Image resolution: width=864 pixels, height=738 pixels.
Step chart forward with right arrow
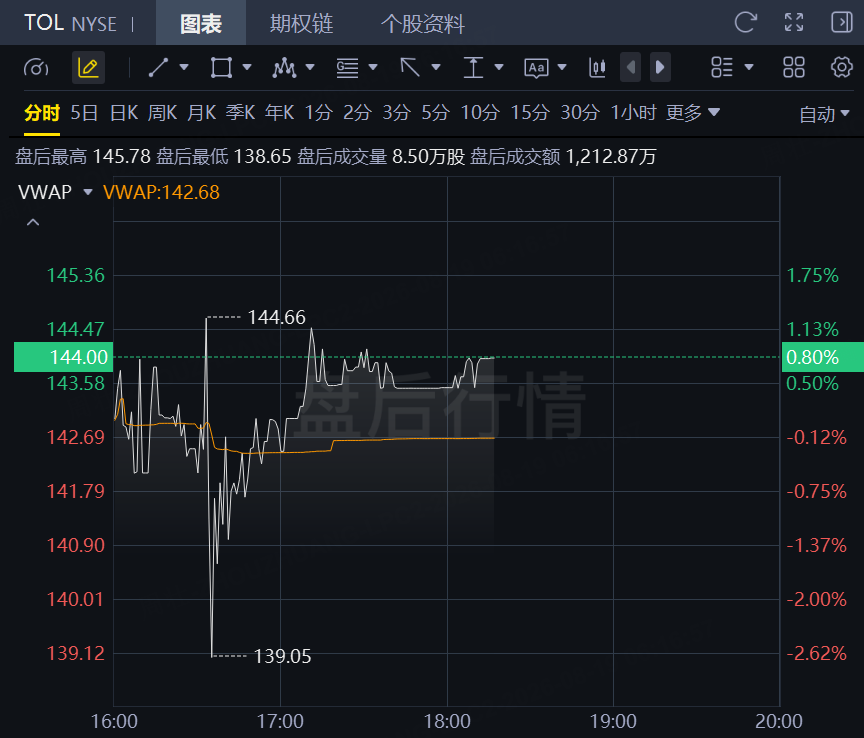(660, 67)
